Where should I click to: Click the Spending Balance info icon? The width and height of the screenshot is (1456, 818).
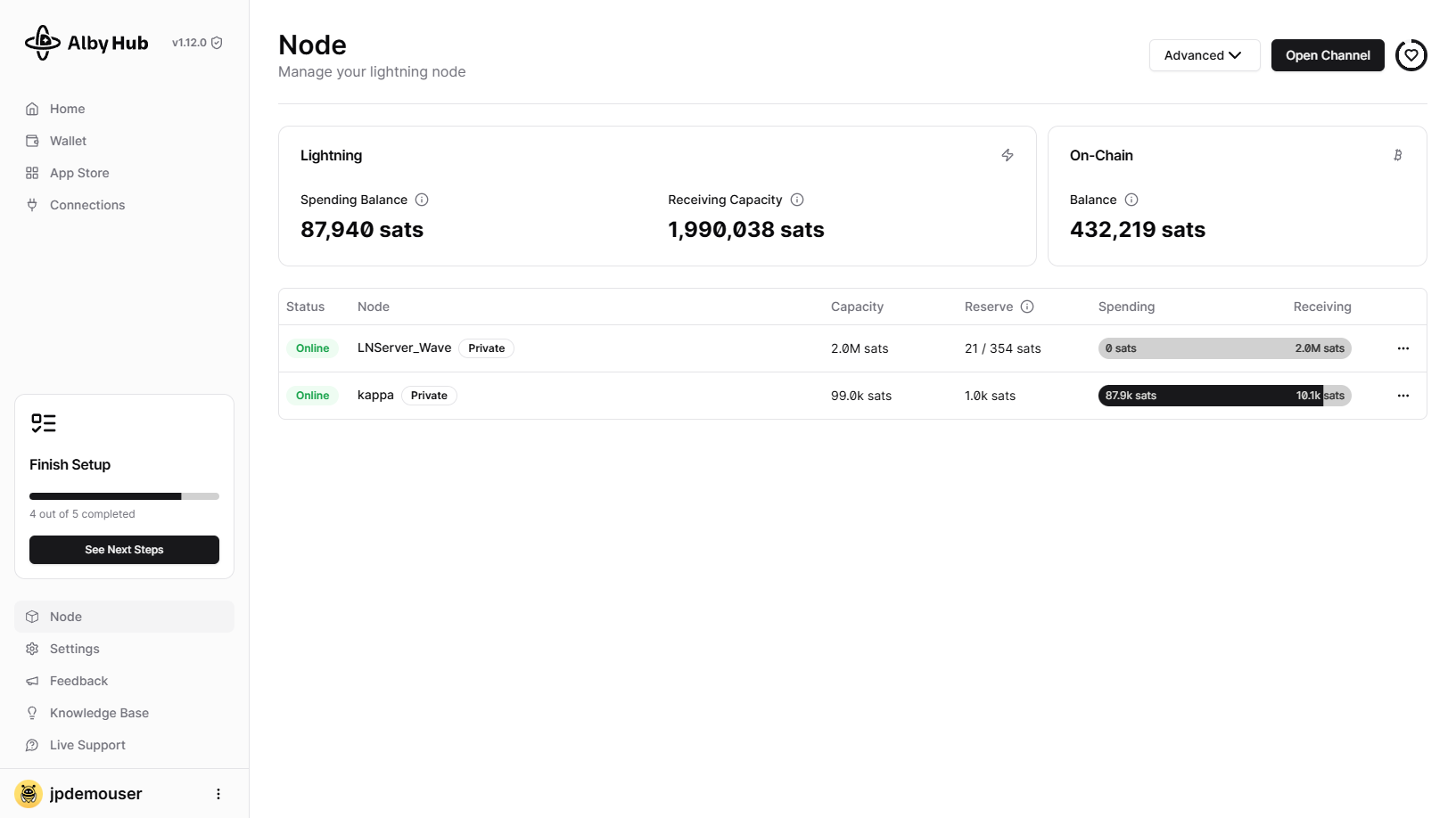click(422, 200)
